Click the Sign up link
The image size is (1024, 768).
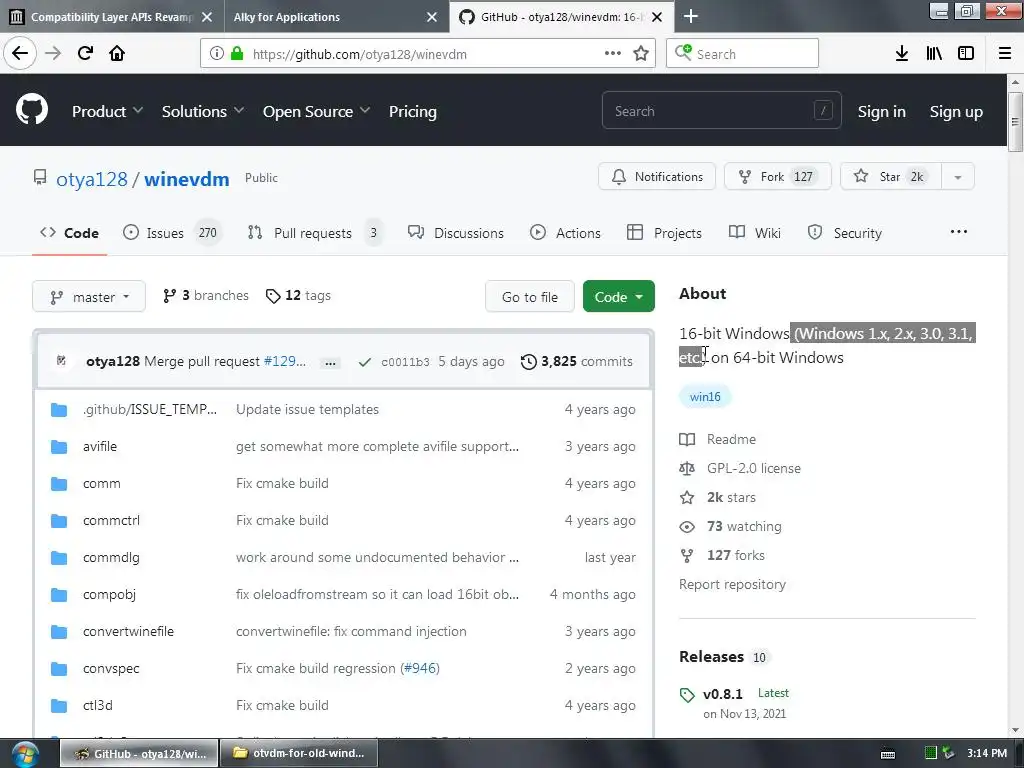956,112
